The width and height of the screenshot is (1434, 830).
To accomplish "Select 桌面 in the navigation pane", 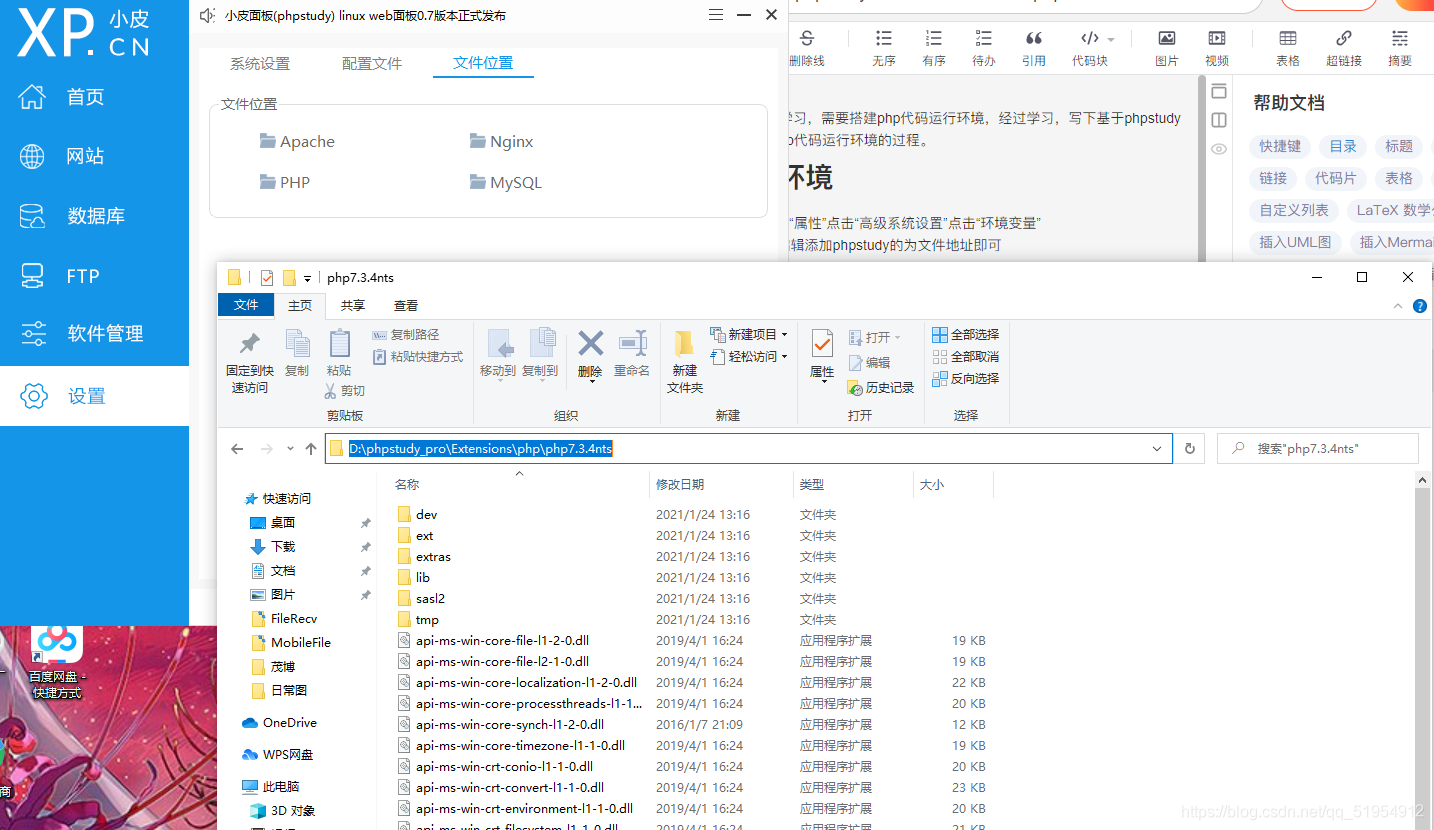I will pos(283,522).
